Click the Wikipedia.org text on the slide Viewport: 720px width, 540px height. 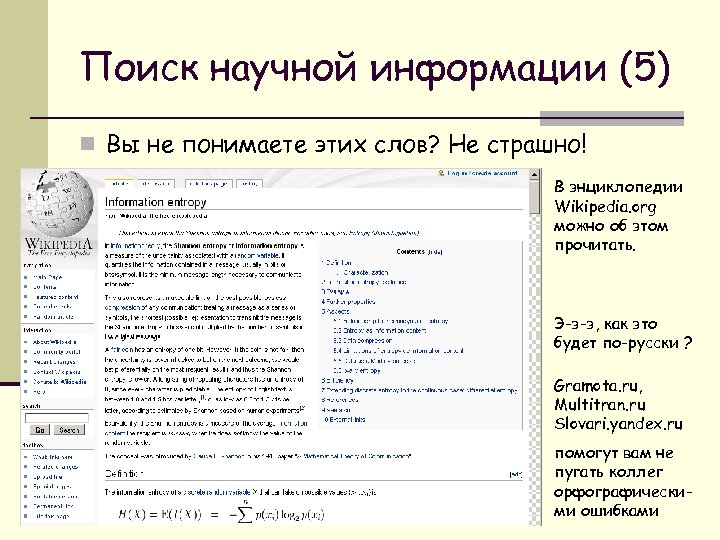[x=605, y=207]
